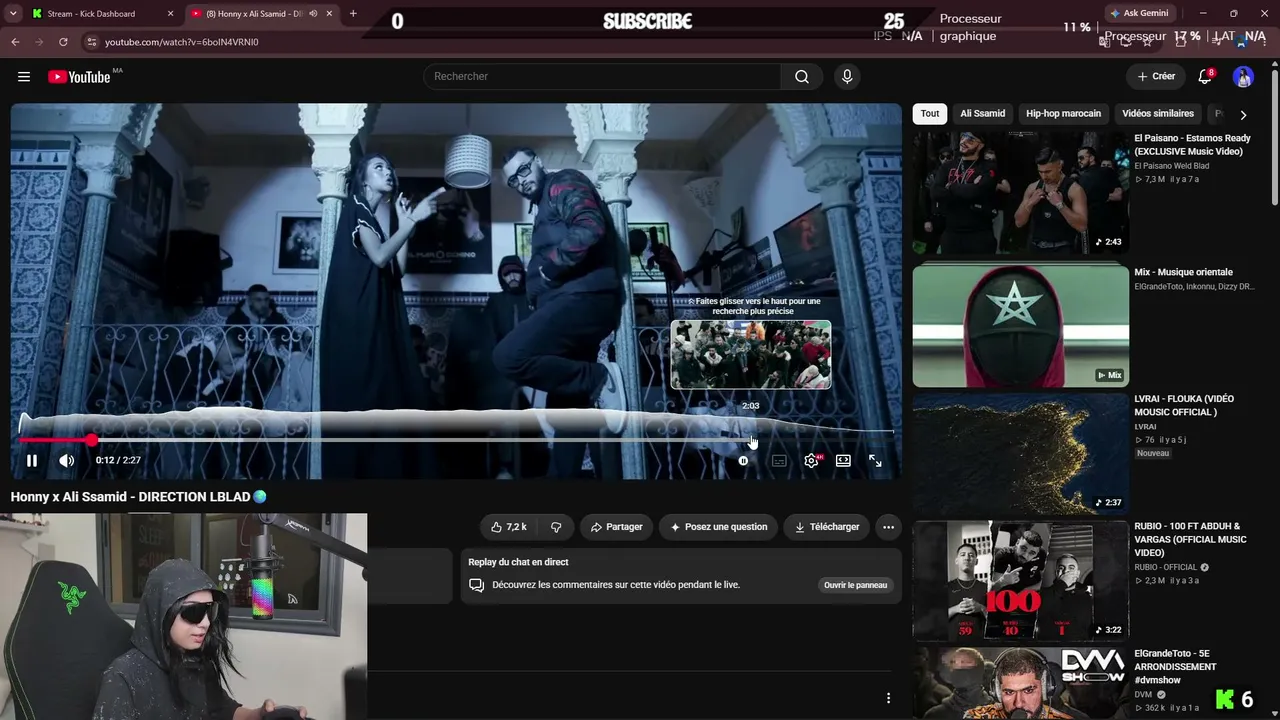Image resolution: width=1280 pixels, height=720 pixels.
Task: Open the LVRAI - FLOUKA video thumbnail
Action: pyautogui.click(x=1020, y=454)
